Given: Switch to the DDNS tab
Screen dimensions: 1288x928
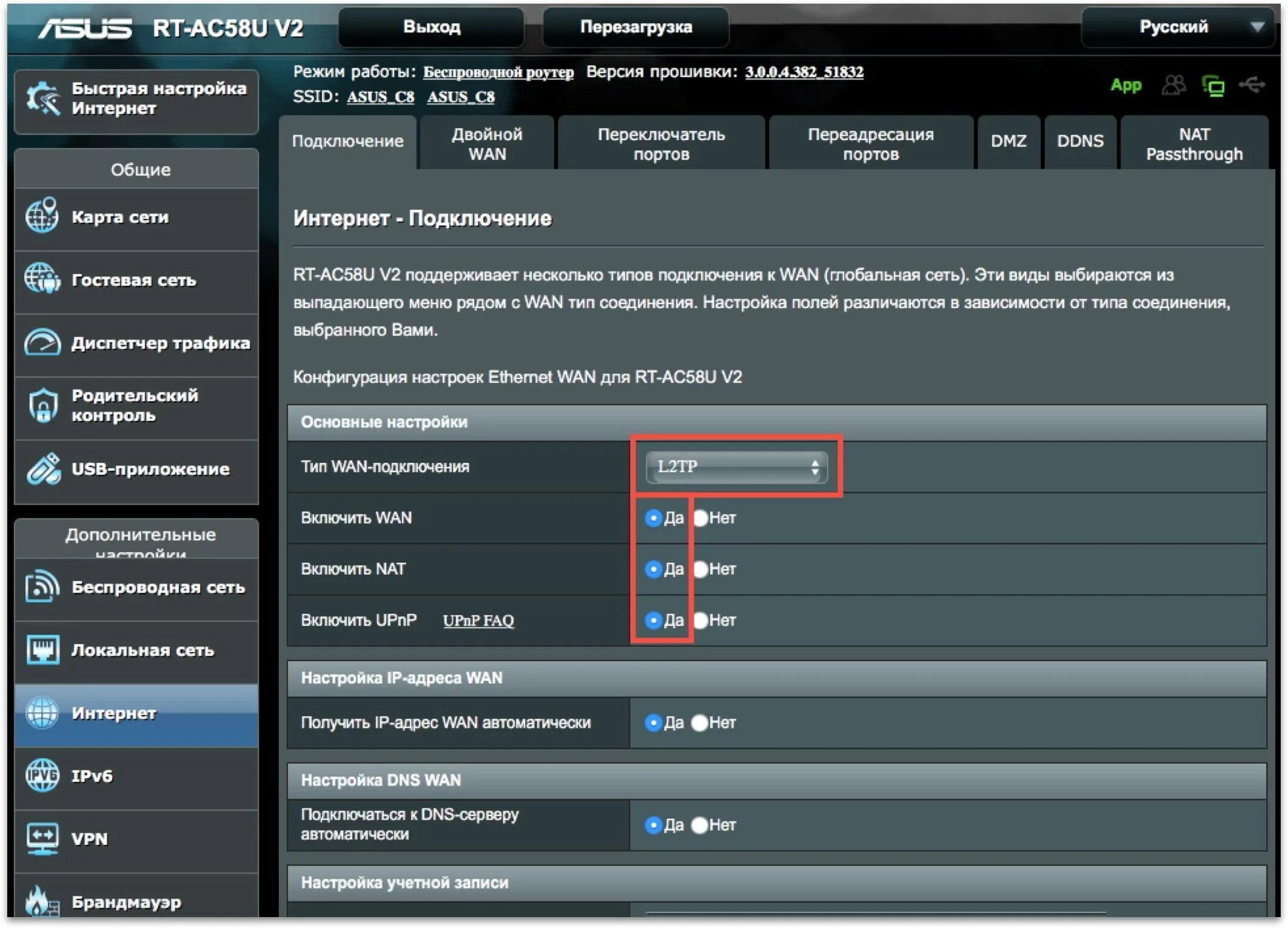Looking at the screenshot, I should tap(1080, 141).
